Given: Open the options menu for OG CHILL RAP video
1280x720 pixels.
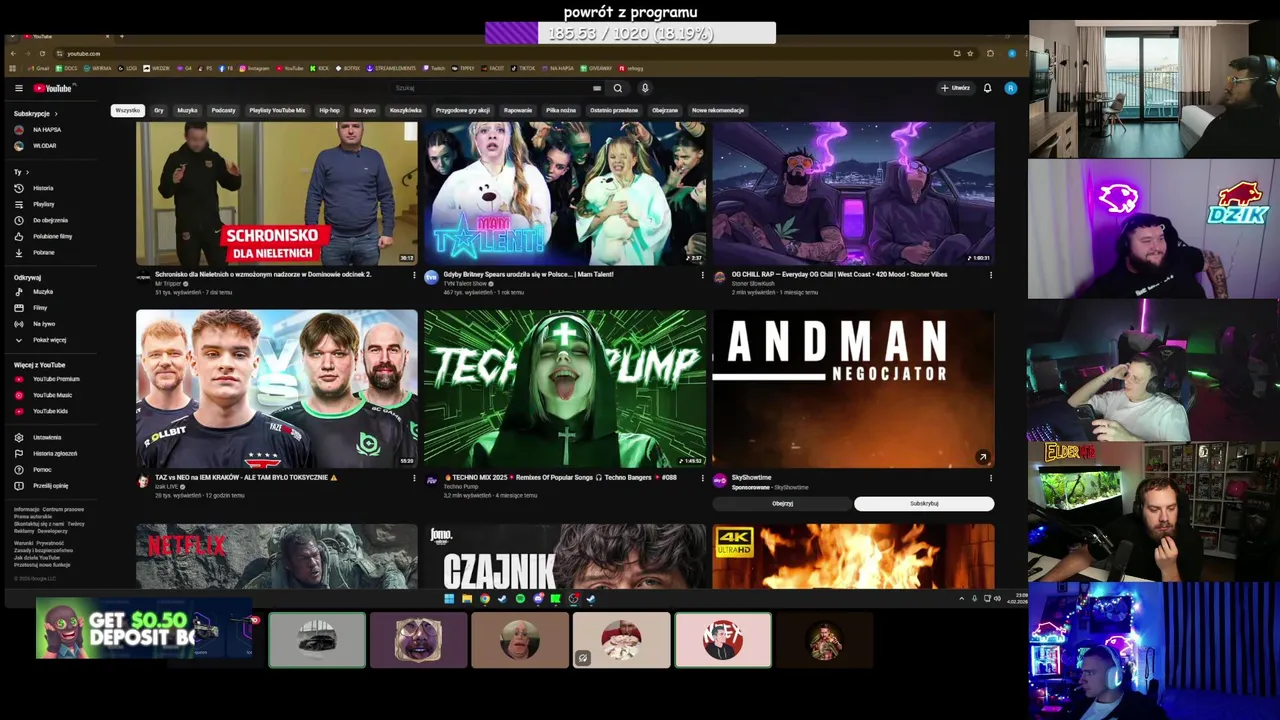Looking at the screenshot, I should point(991,275).
